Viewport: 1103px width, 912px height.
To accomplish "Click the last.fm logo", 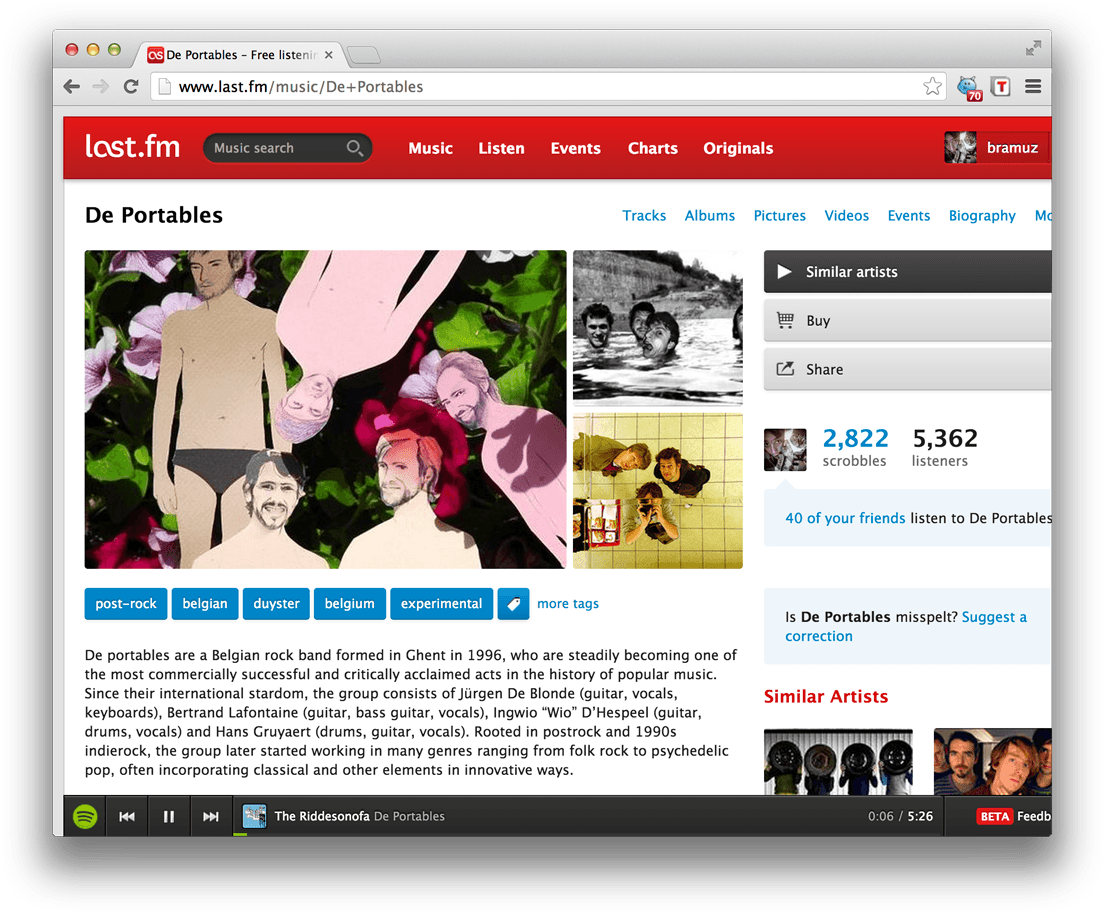I will [132, 147].
